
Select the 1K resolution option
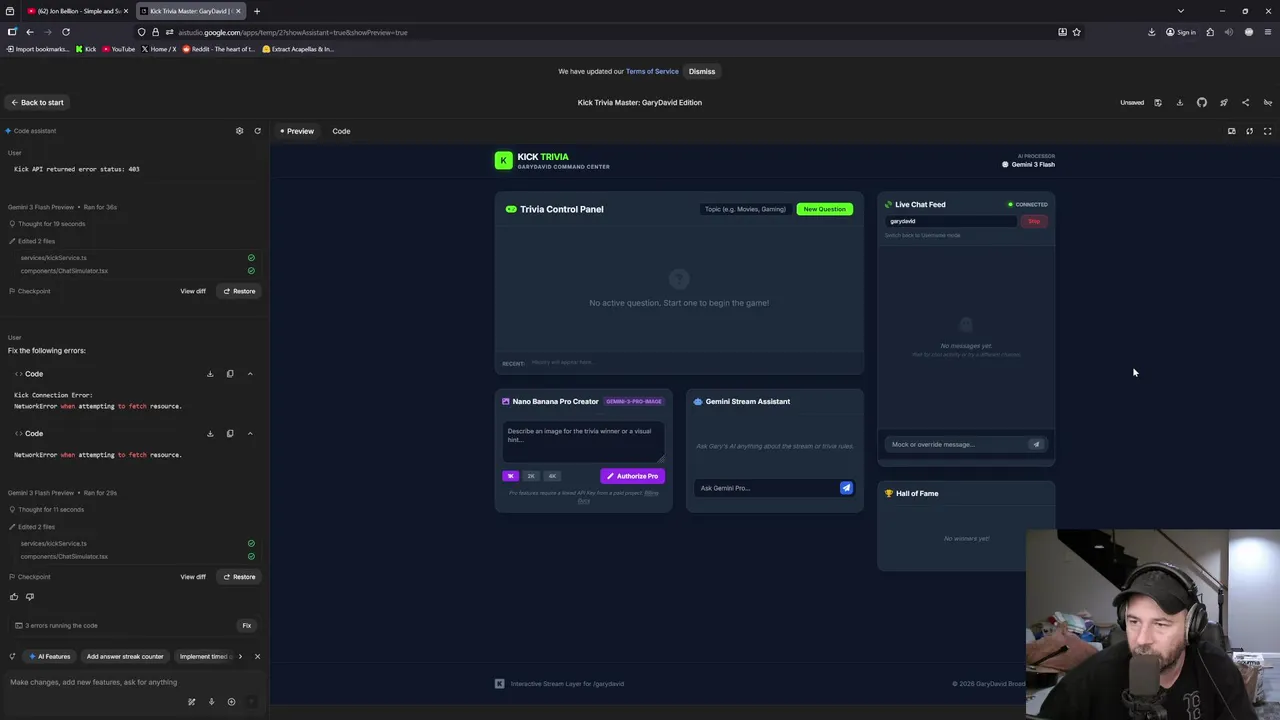click(511, 476)
